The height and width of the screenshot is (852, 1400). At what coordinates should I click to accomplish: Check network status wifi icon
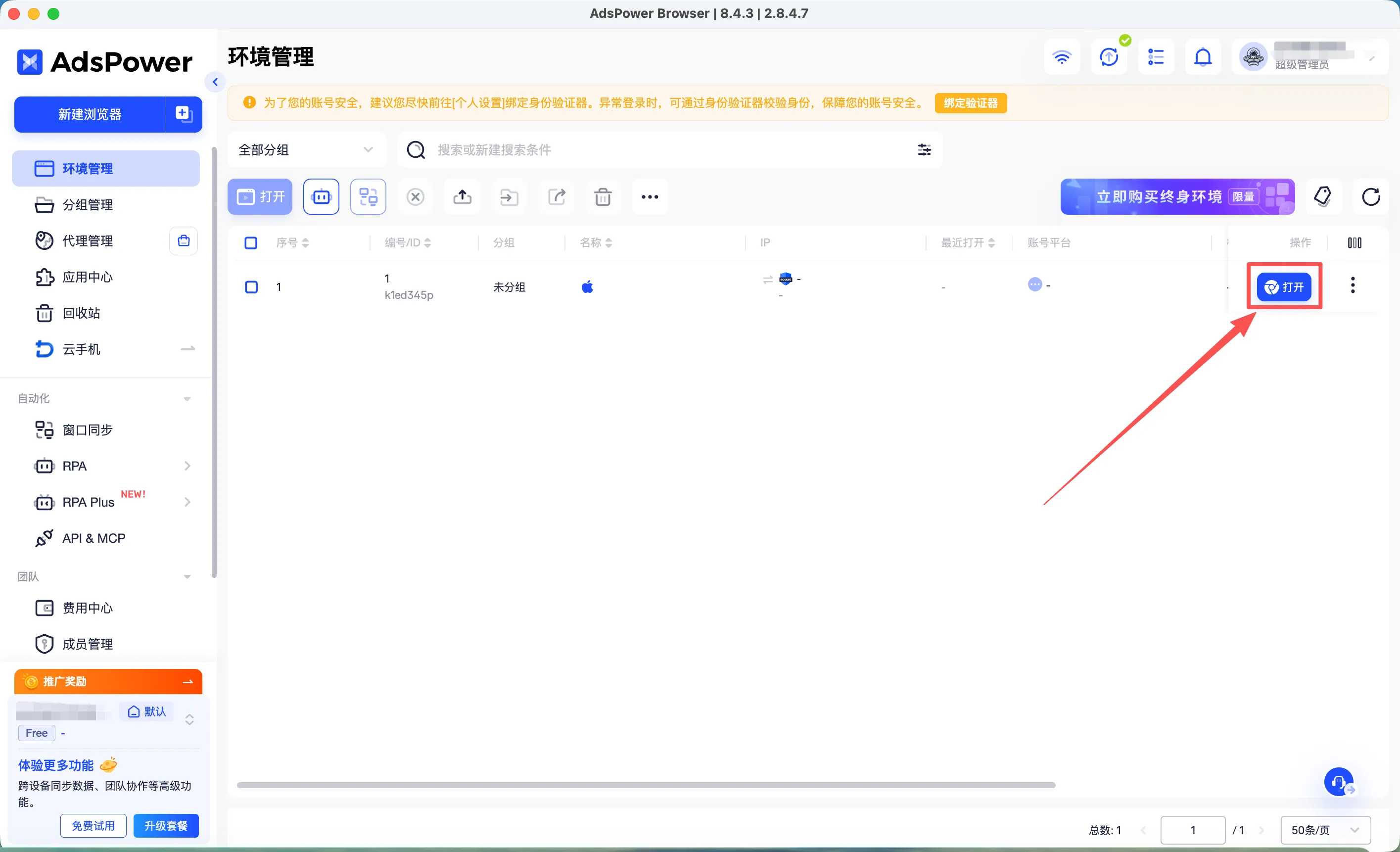click(1061, 57)
